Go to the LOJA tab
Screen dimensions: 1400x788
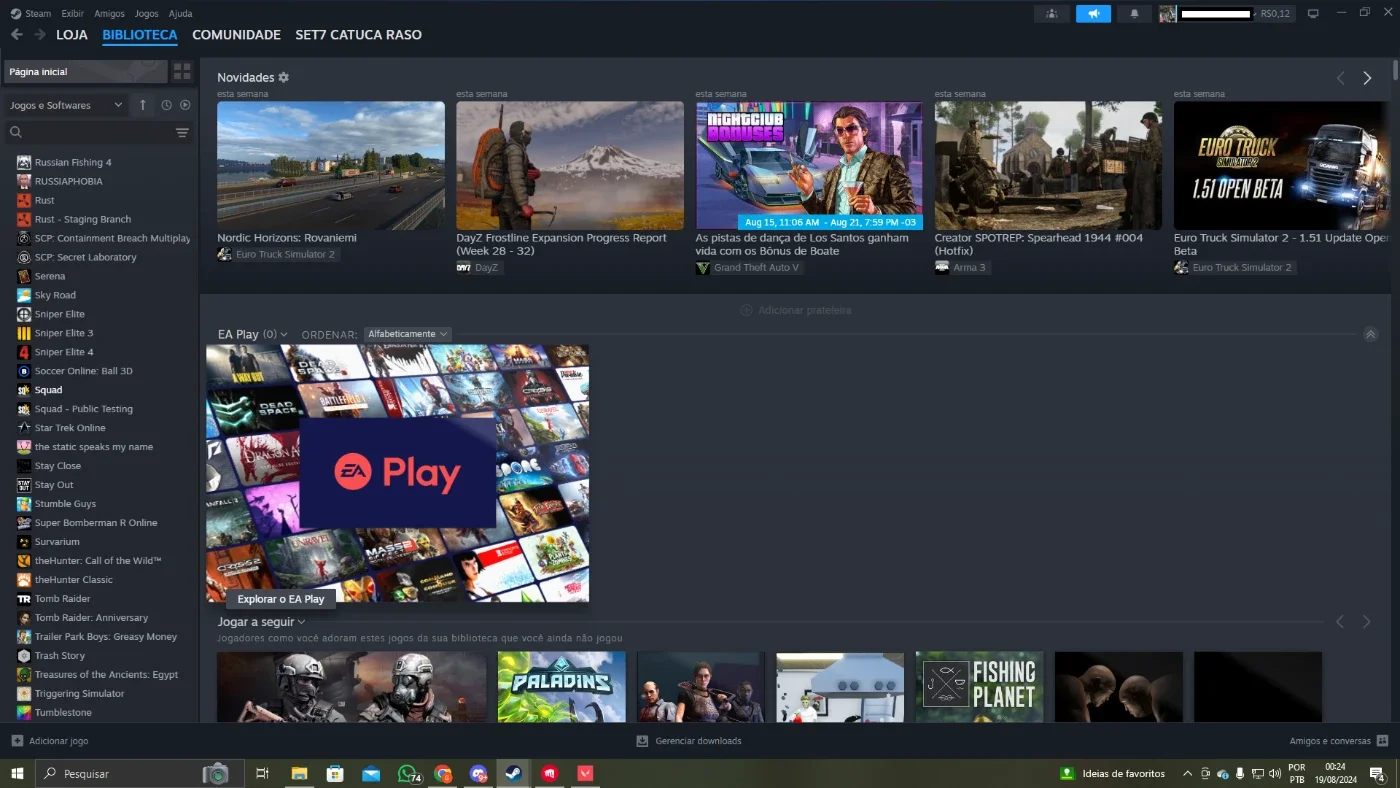tap(72, 35)
